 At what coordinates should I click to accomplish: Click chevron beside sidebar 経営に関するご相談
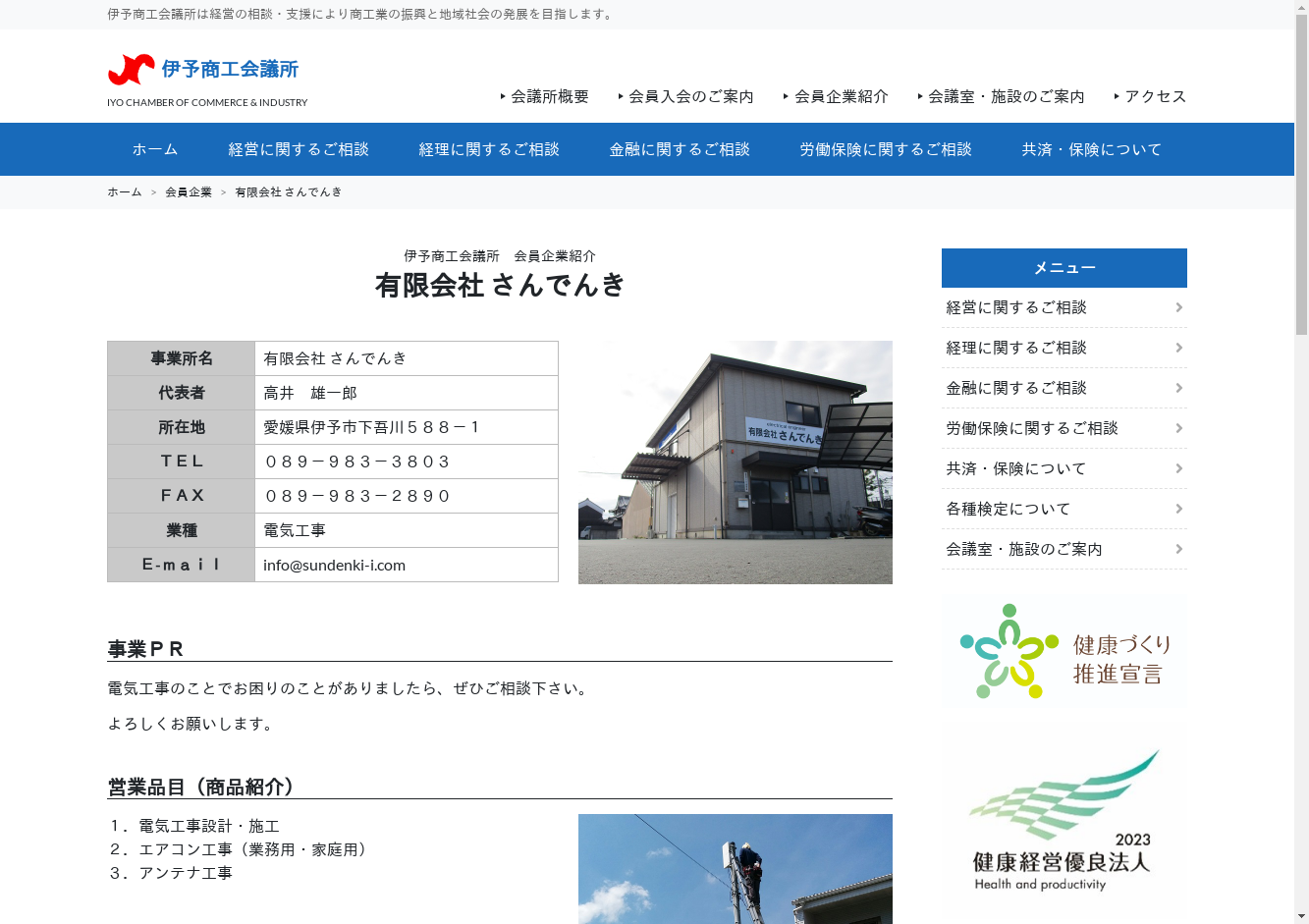pos(1178,307)
